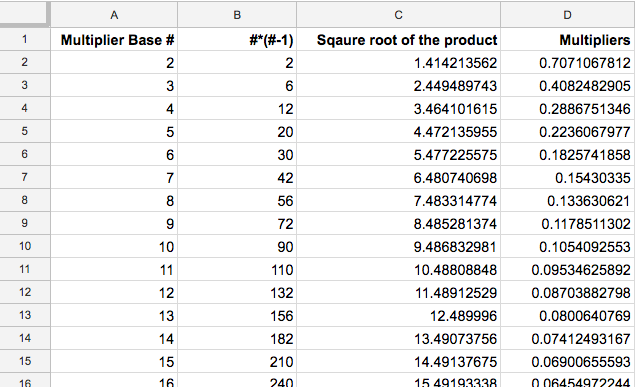Viewport: 635px width, 387px height.
Task: Select row 4 header
Action: [x=25, y=108]
